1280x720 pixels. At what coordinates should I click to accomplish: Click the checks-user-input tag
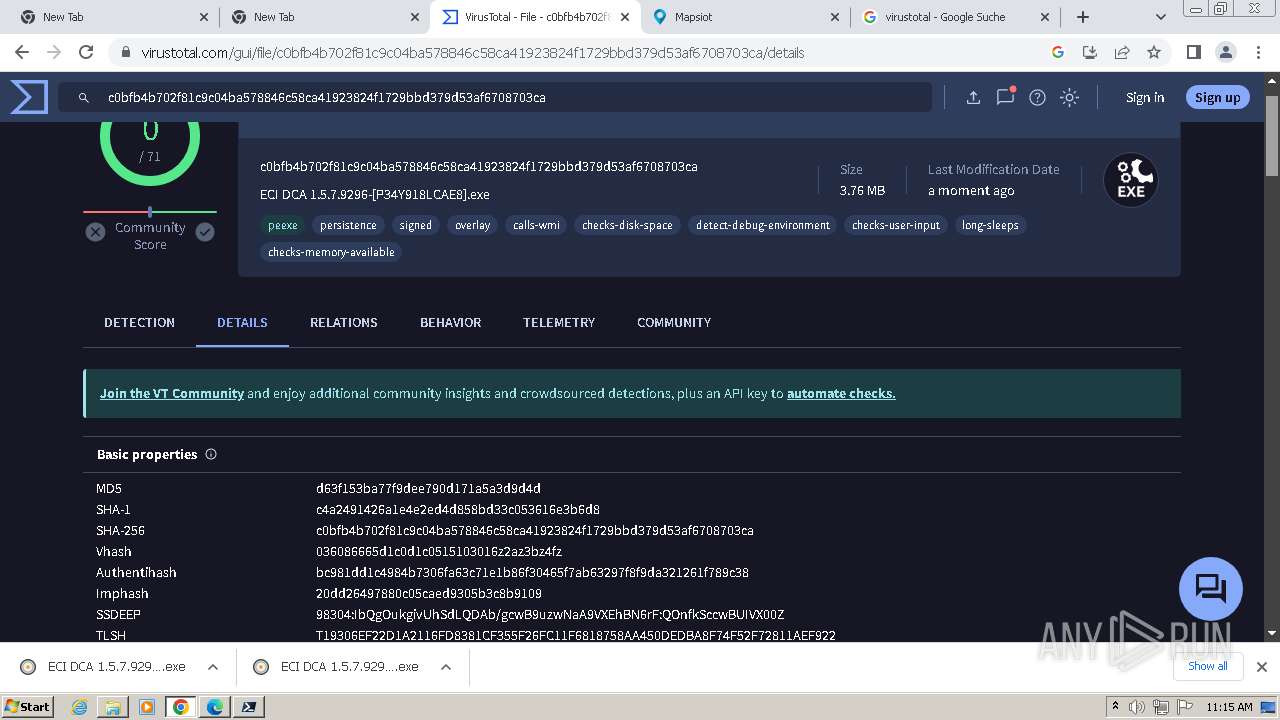point(896,225)
